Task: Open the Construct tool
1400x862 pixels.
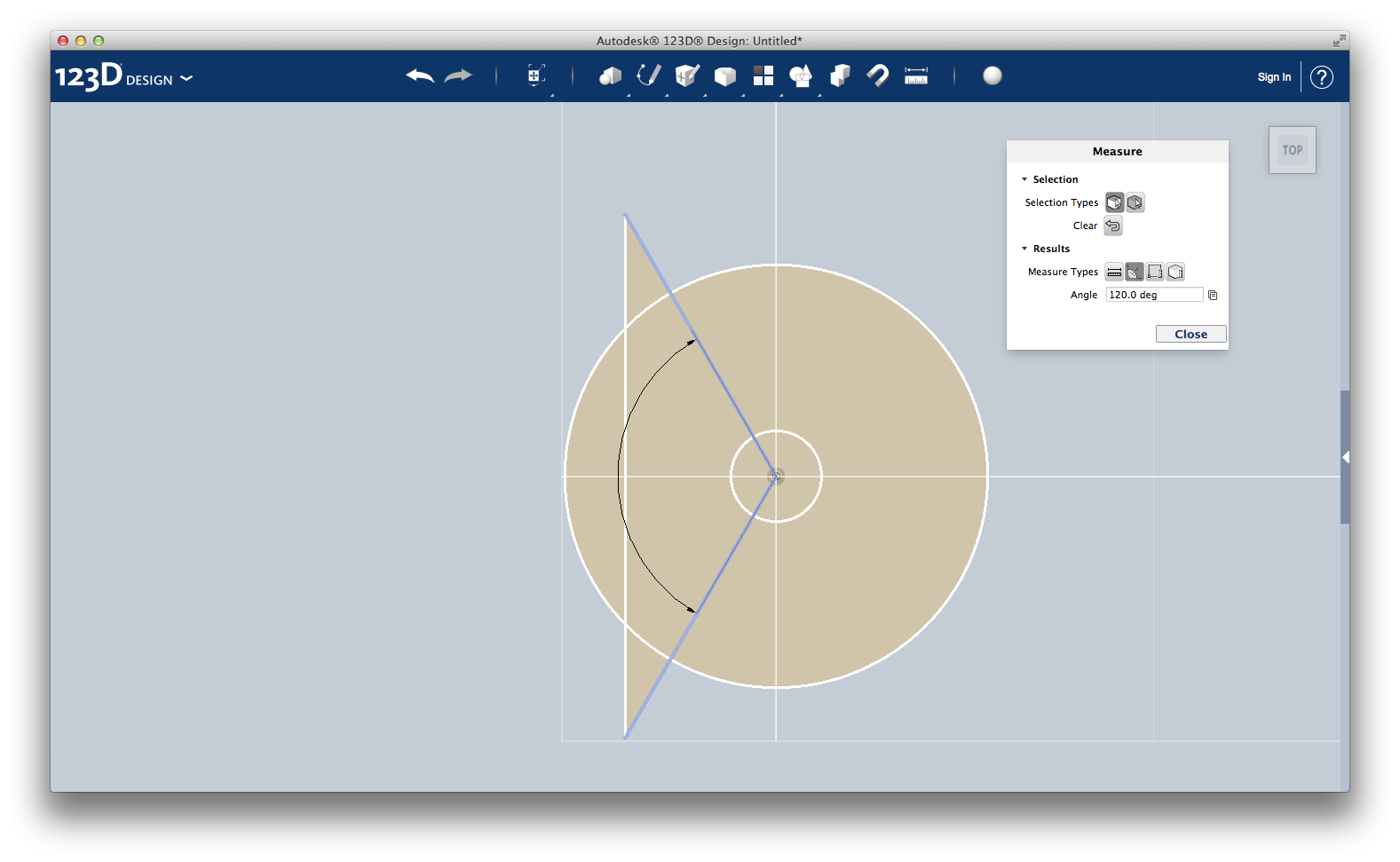Action: 687,76
